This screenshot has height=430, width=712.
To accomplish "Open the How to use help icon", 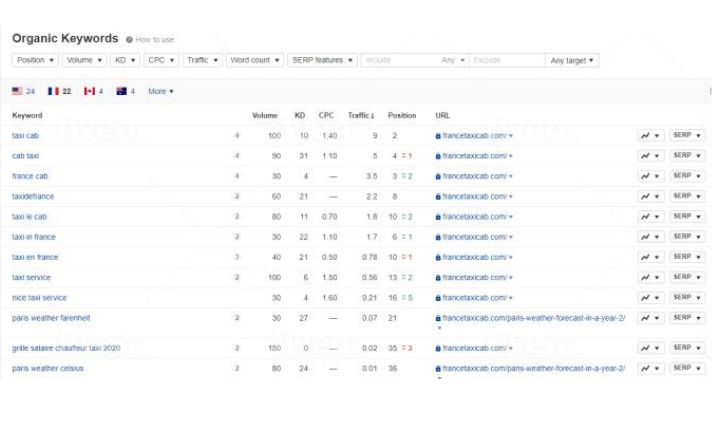I will (x=129, y=40).
